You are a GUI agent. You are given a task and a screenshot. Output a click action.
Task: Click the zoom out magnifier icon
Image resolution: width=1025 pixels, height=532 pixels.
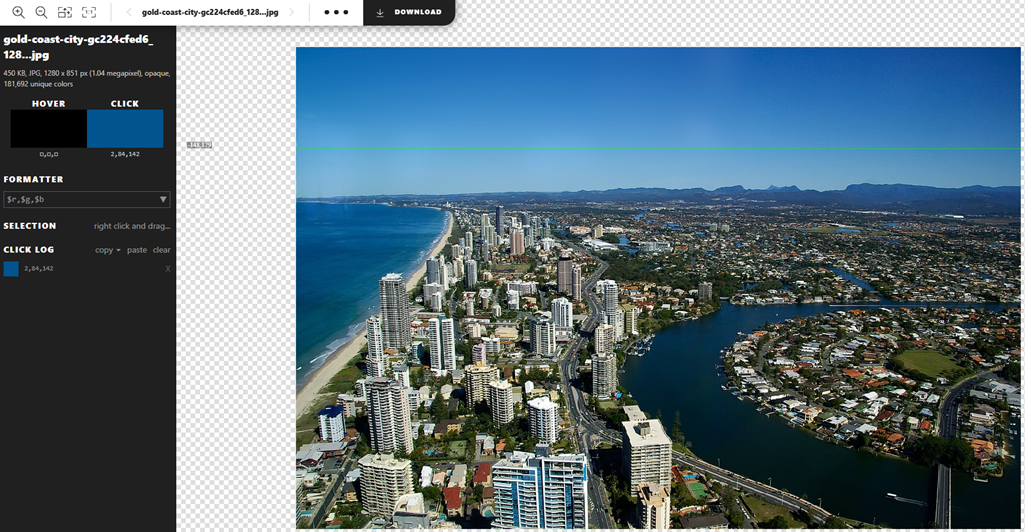point(41,12)
